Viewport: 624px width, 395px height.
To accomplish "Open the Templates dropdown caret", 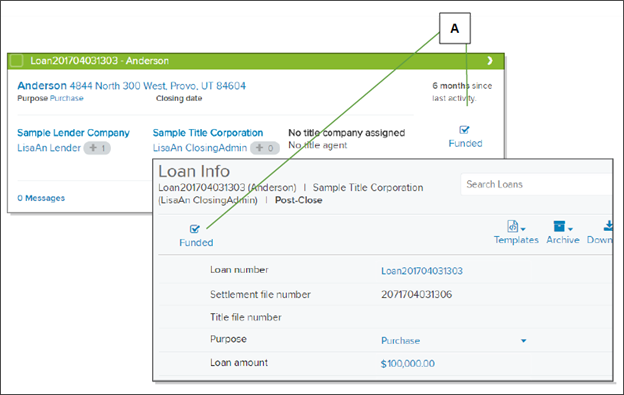I will tap(523, 229).
